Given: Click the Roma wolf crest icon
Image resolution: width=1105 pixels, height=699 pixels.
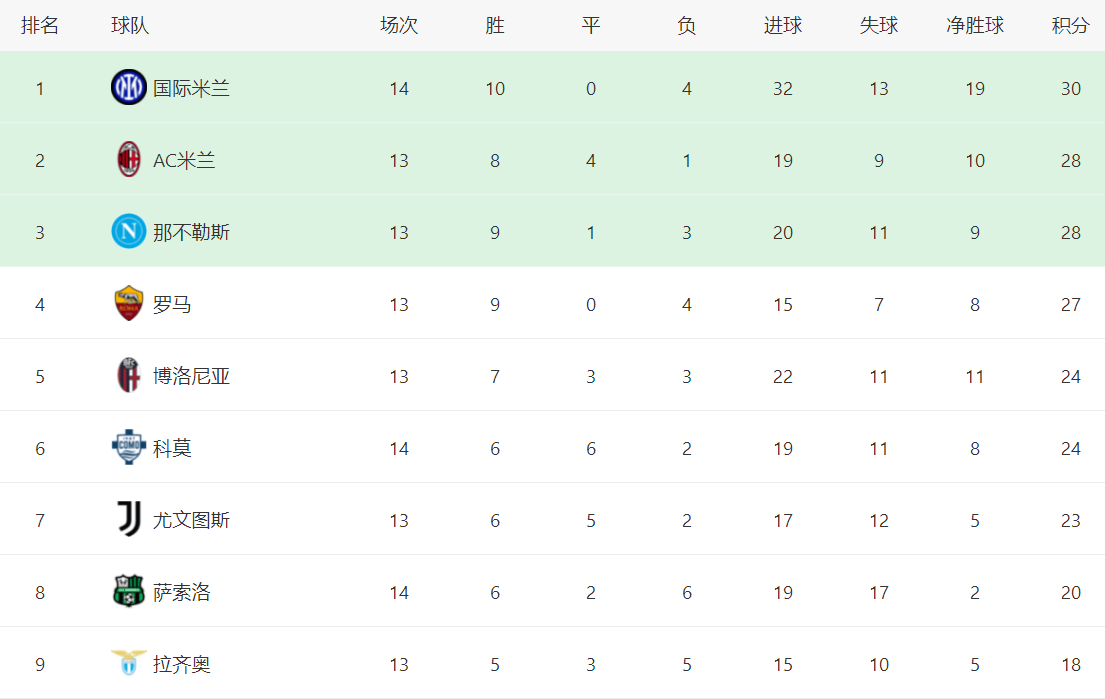Looking at the screenshot, I should [128, 304].
